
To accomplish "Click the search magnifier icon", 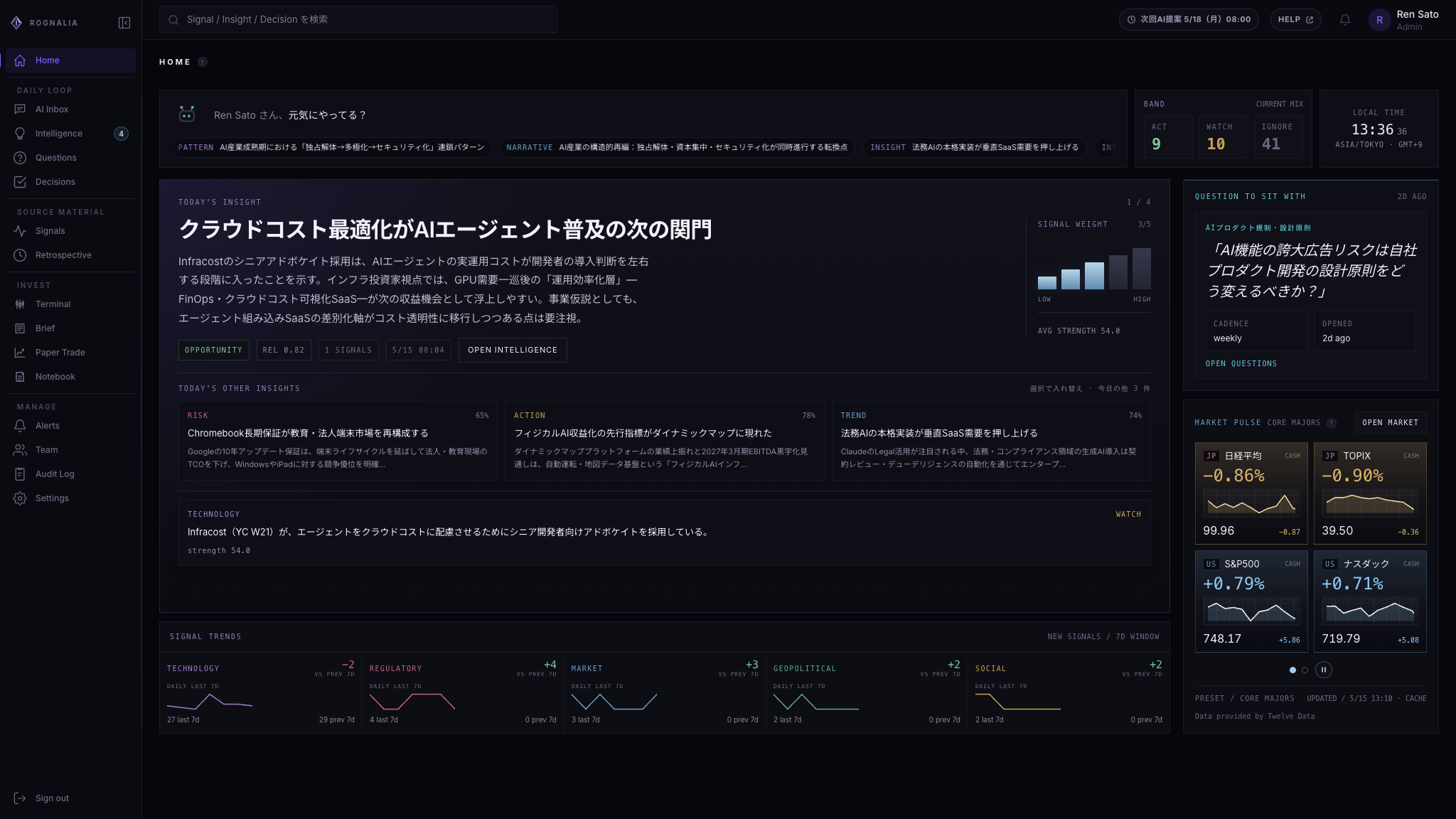I will point(173,20).
